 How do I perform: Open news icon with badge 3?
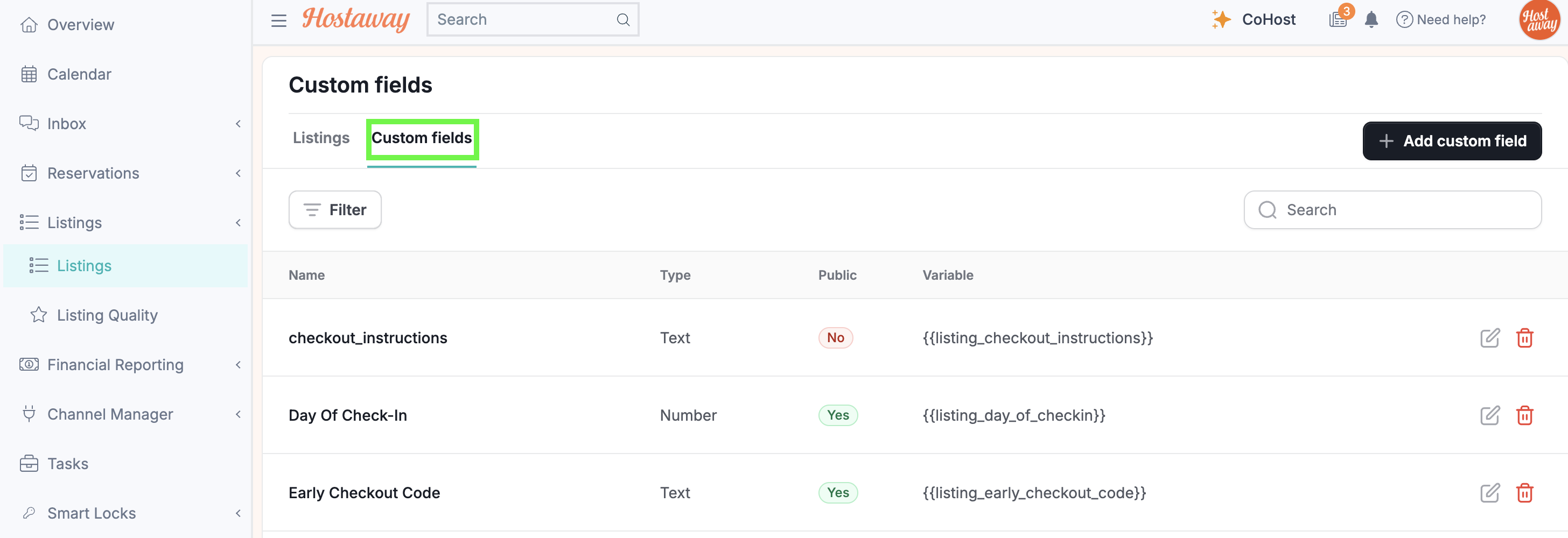(1340, 18)
